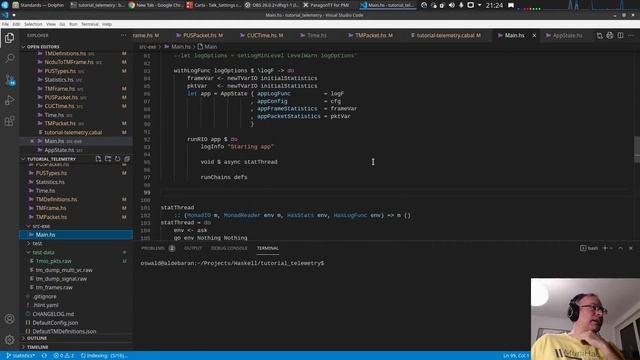The image size is (640, 360).
Task: Focus the terminal prompt line
Action: [232, 263]
